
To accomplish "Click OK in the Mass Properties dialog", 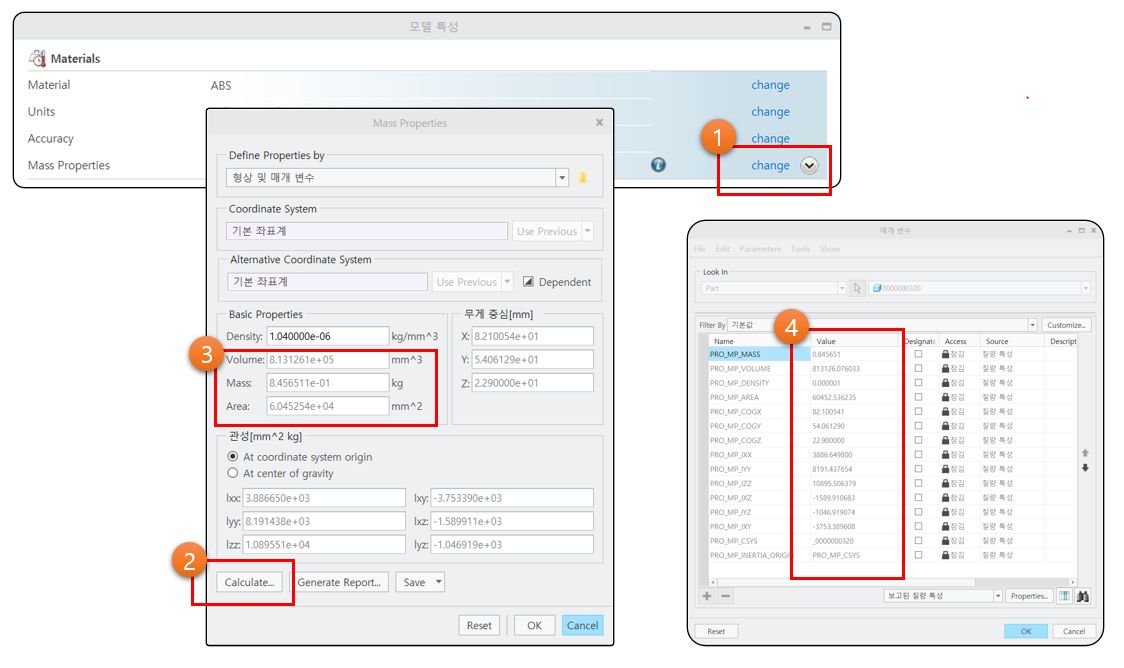I will point(534,625).
